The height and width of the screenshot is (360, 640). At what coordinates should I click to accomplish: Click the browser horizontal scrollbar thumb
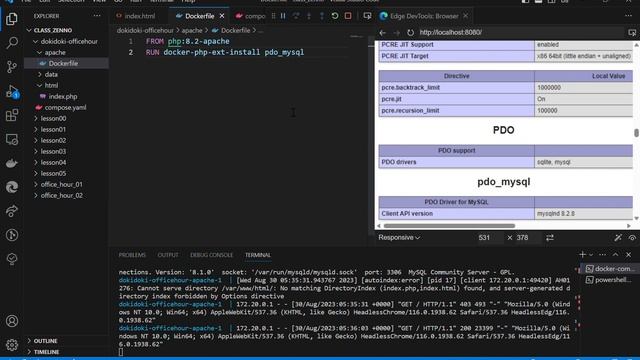pos(449,226)
